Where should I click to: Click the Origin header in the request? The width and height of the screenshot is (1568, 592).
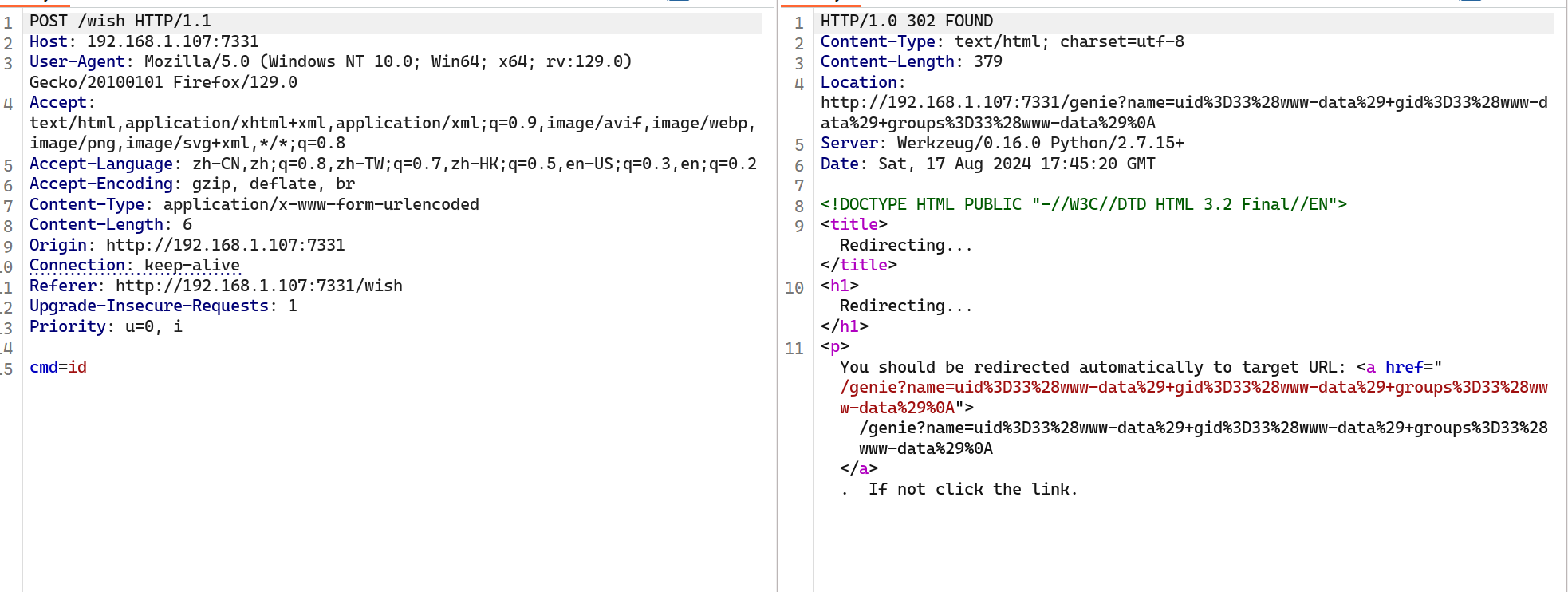pos(187,245)
